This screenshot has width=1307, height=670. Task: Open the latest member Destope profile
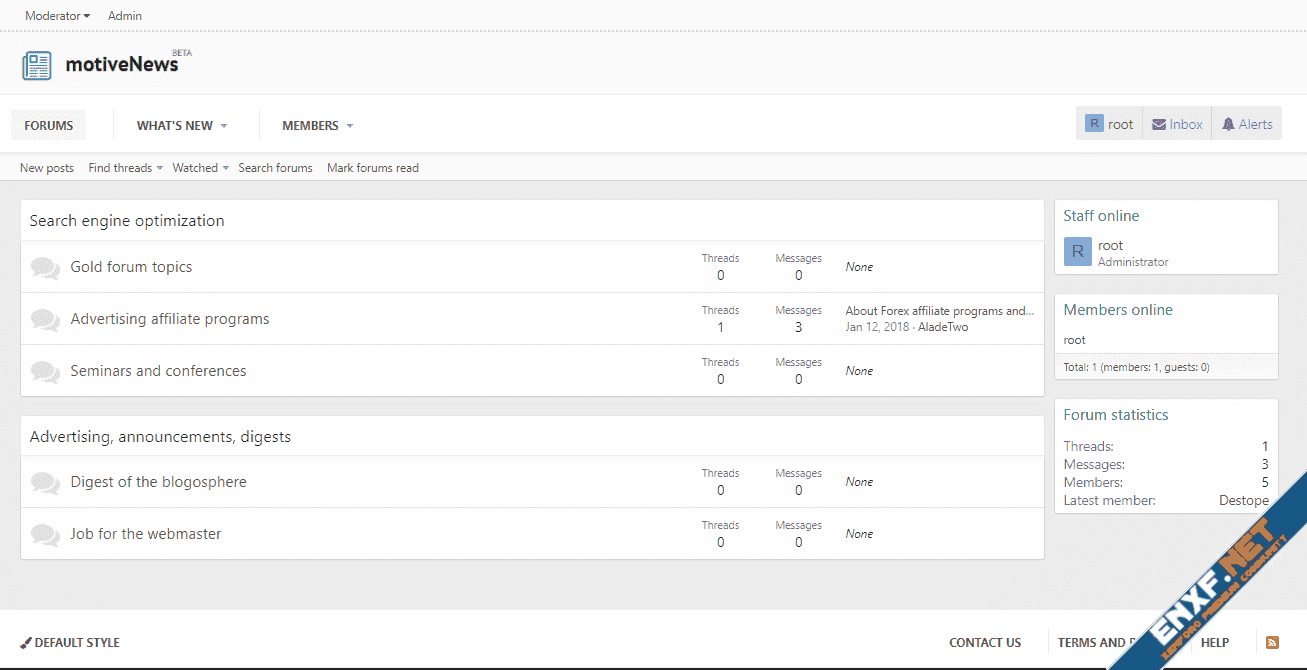[1243, 500]
